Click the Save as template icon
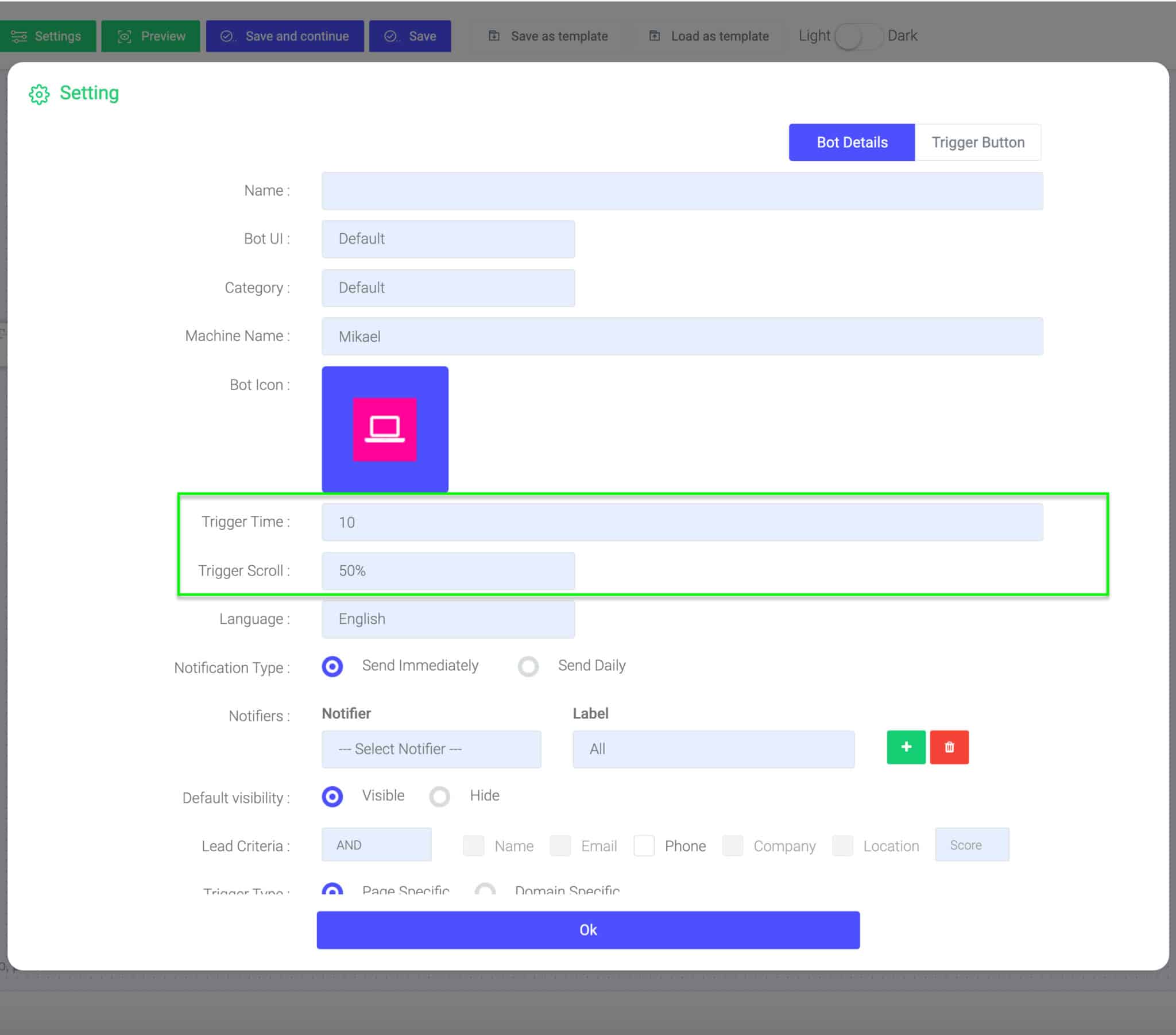 (494, 35)
